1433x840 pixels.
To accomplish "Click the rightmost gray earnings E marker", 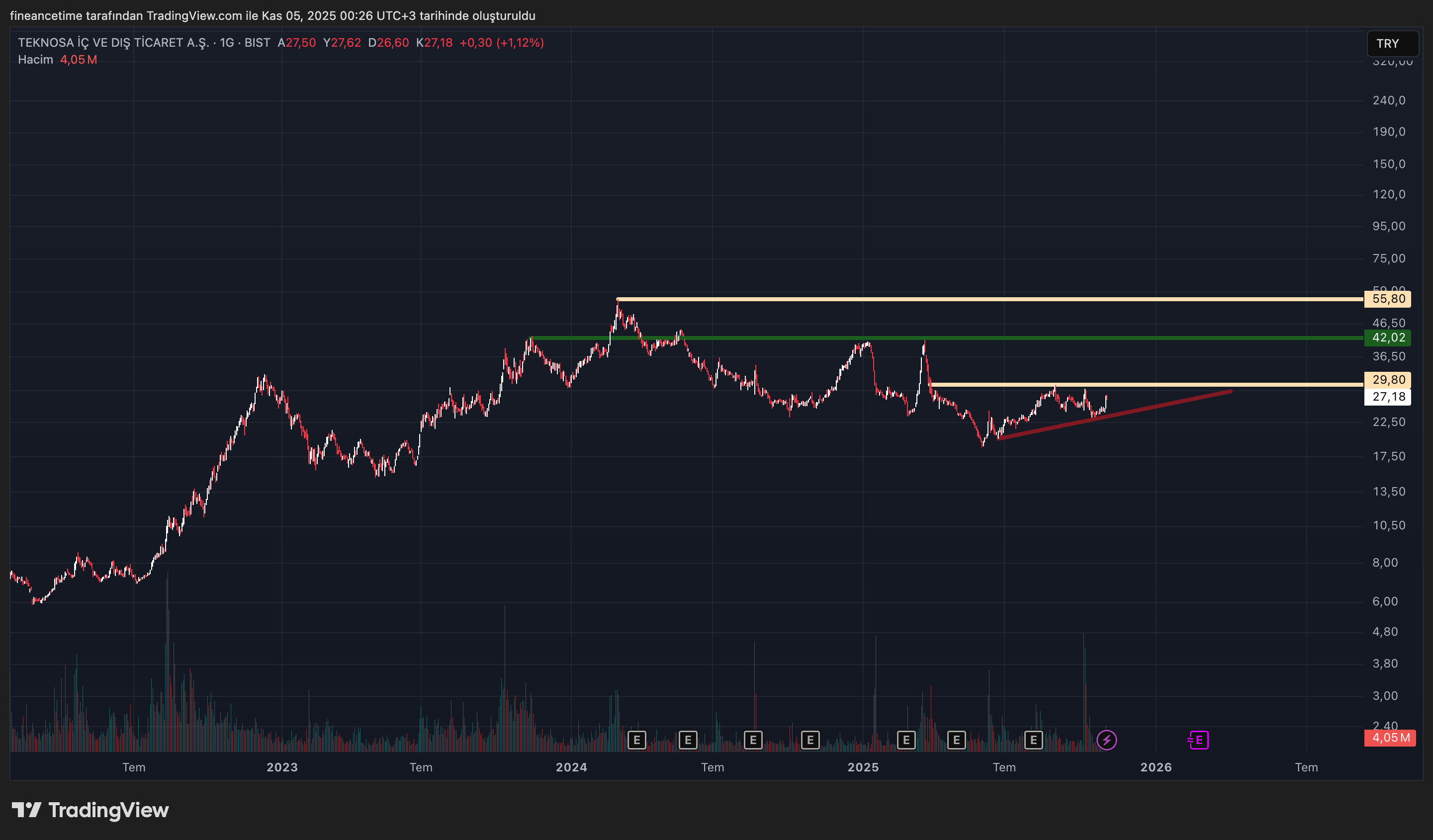I will tap(1033, 740).
